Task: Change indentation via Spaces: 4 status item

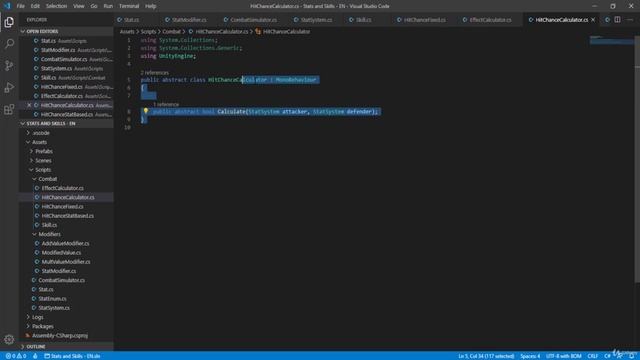Action: pos(530,356)
